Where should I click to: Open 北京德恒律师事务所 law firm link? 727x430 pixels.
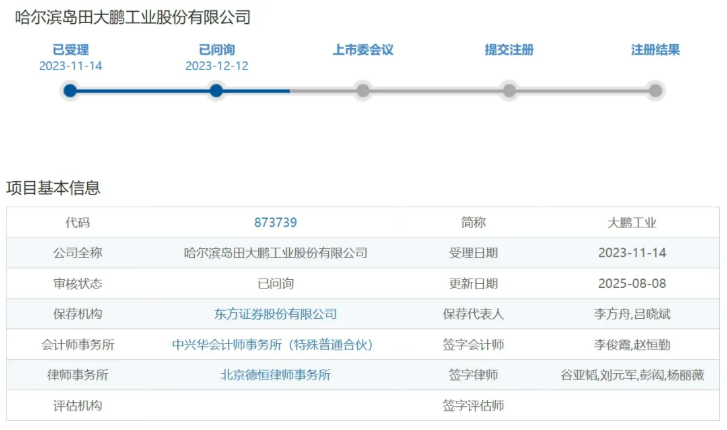(275, 375)
